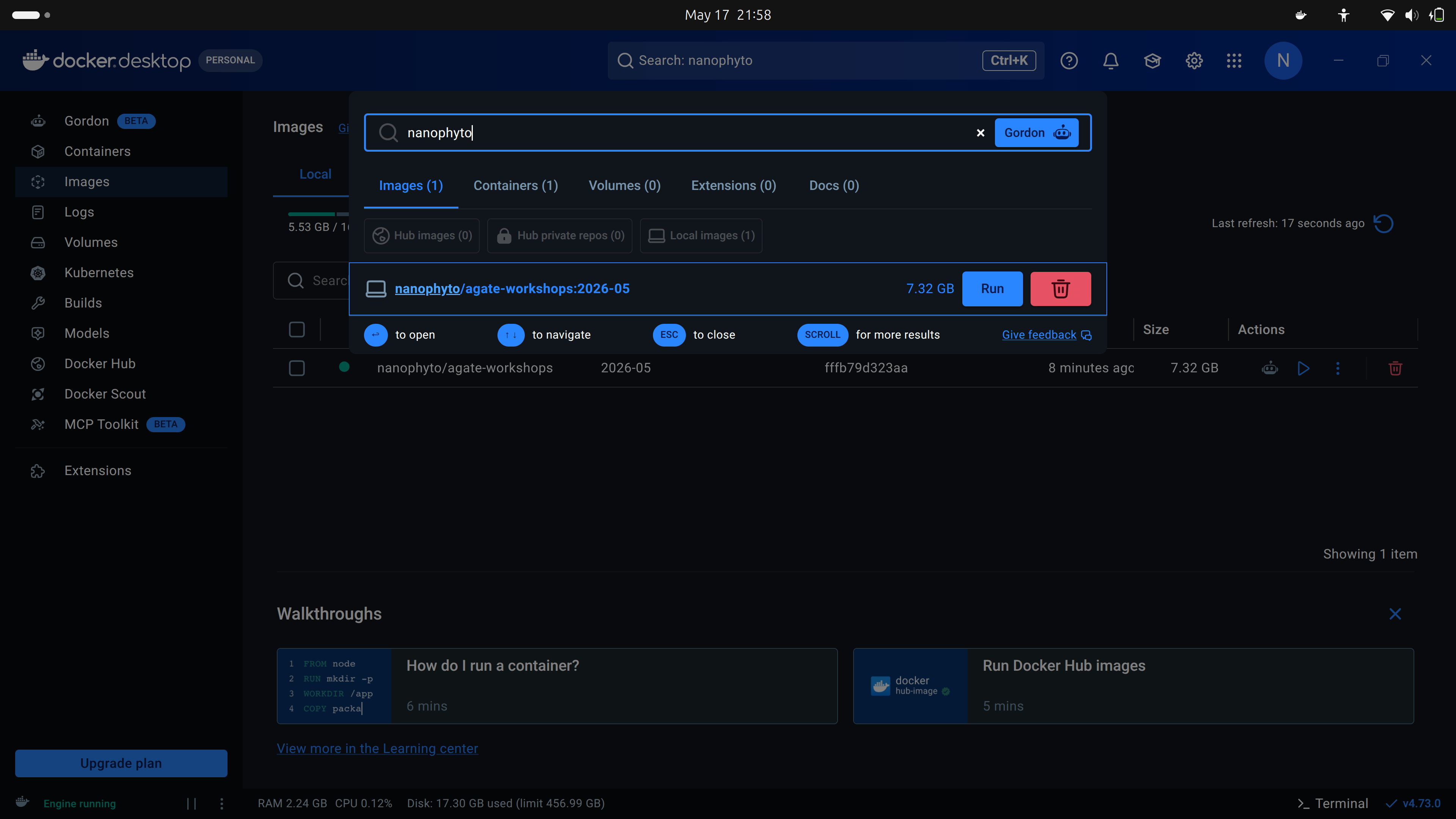Delete agate-workshops row with trash icon

(x=1395, y=369)
